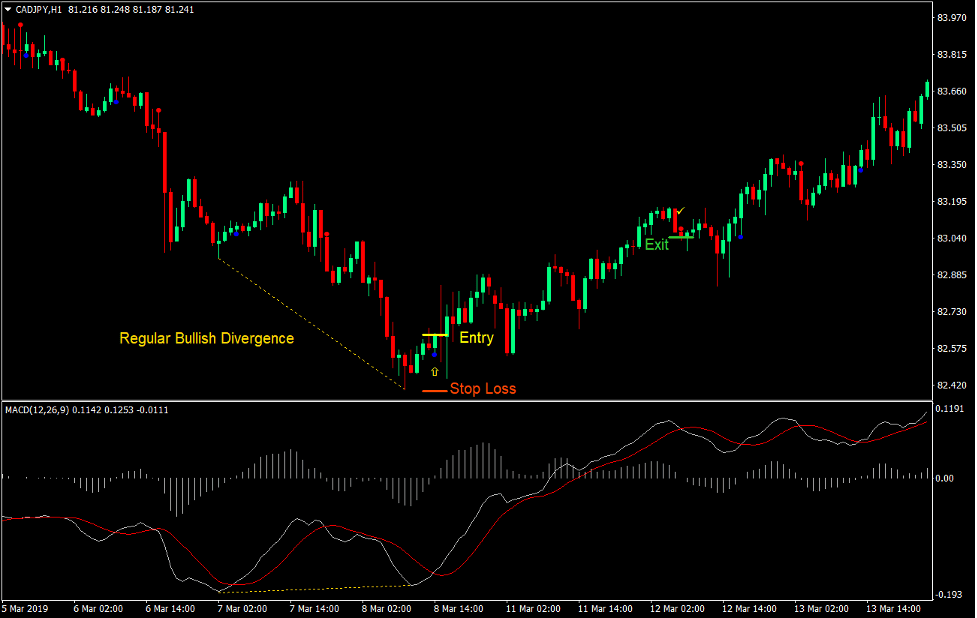Click the 5 Mar 2019 axis label
The width and height of the screenshot is (977, 618).
click(x=25, y=607)
